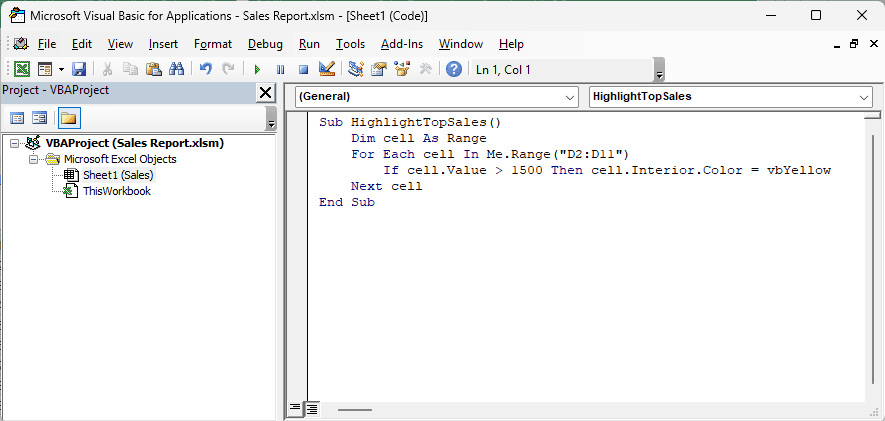
Task: Click the Break pause icon
Action: coord(281,69)
